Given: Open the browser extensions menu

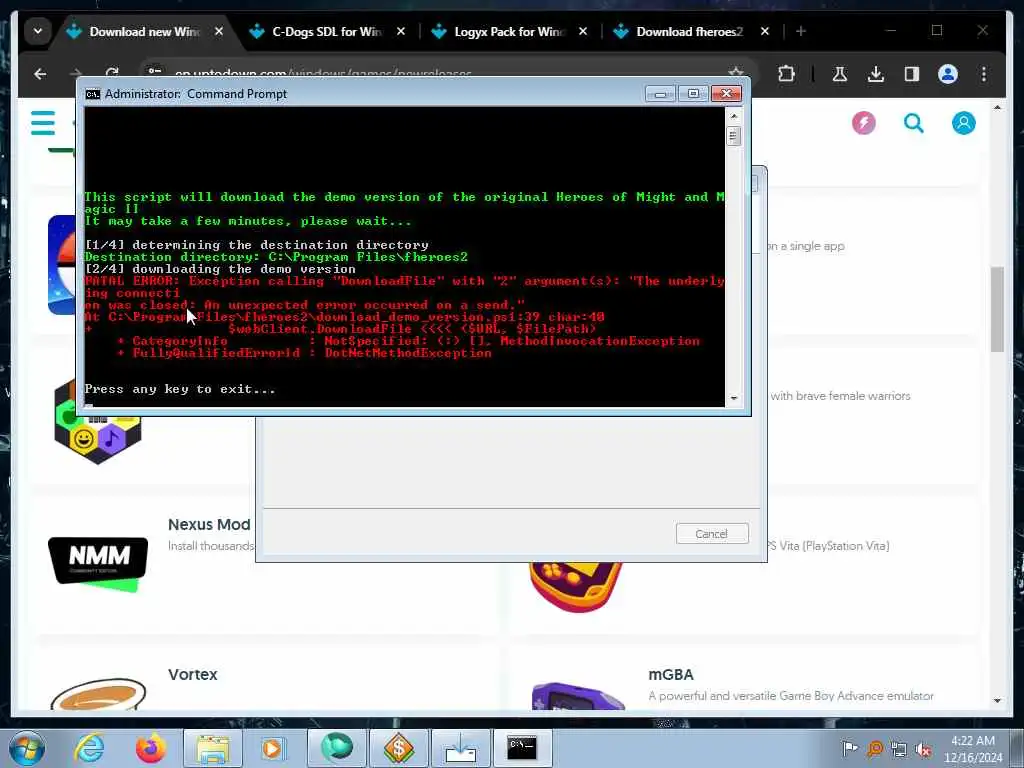Looking at the screenshot, I should (786, 74).
